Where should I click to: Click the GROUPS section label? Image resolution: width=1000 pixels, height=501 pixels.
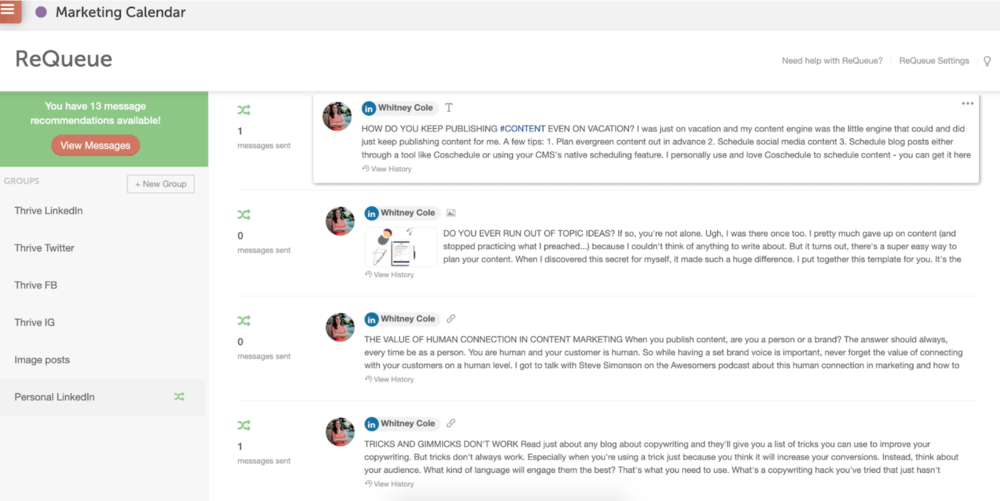point(22,181)
